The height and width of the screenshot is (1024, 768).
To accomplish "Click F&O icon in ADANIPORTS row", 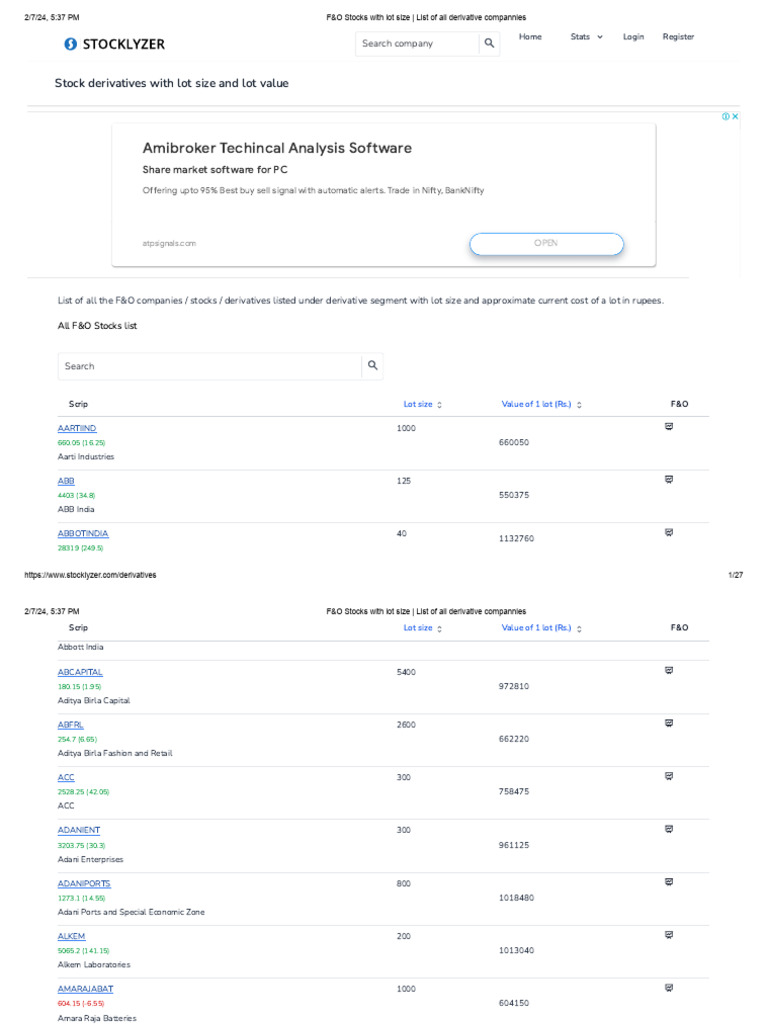I will click(669, 881).
